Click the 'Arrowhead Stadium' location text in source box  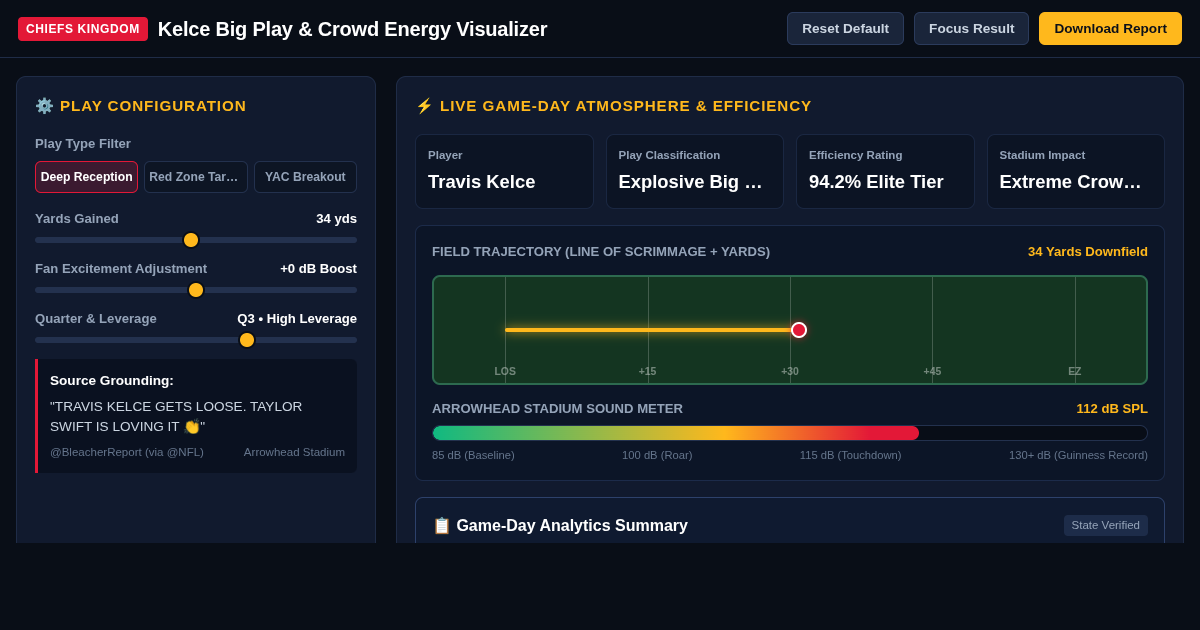(294, 452)
